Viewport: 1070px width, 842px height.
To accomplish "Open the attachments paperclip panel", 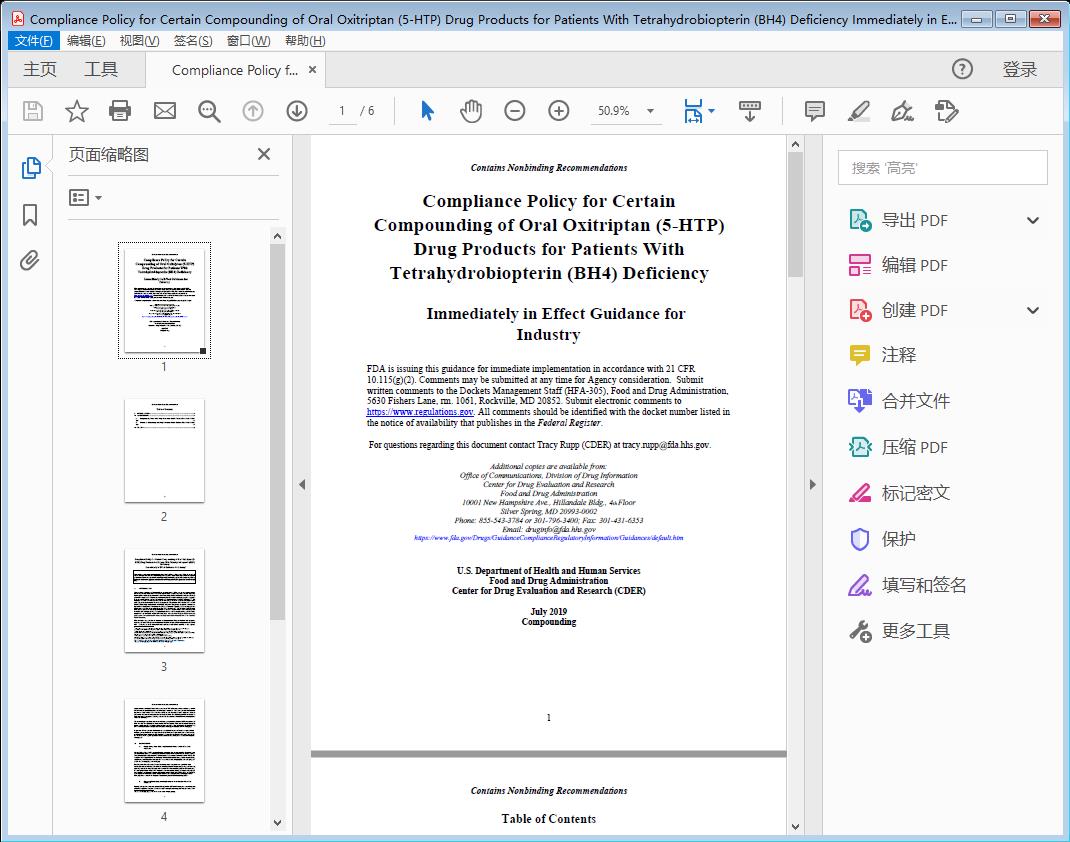I will click(x=29, y=260).
